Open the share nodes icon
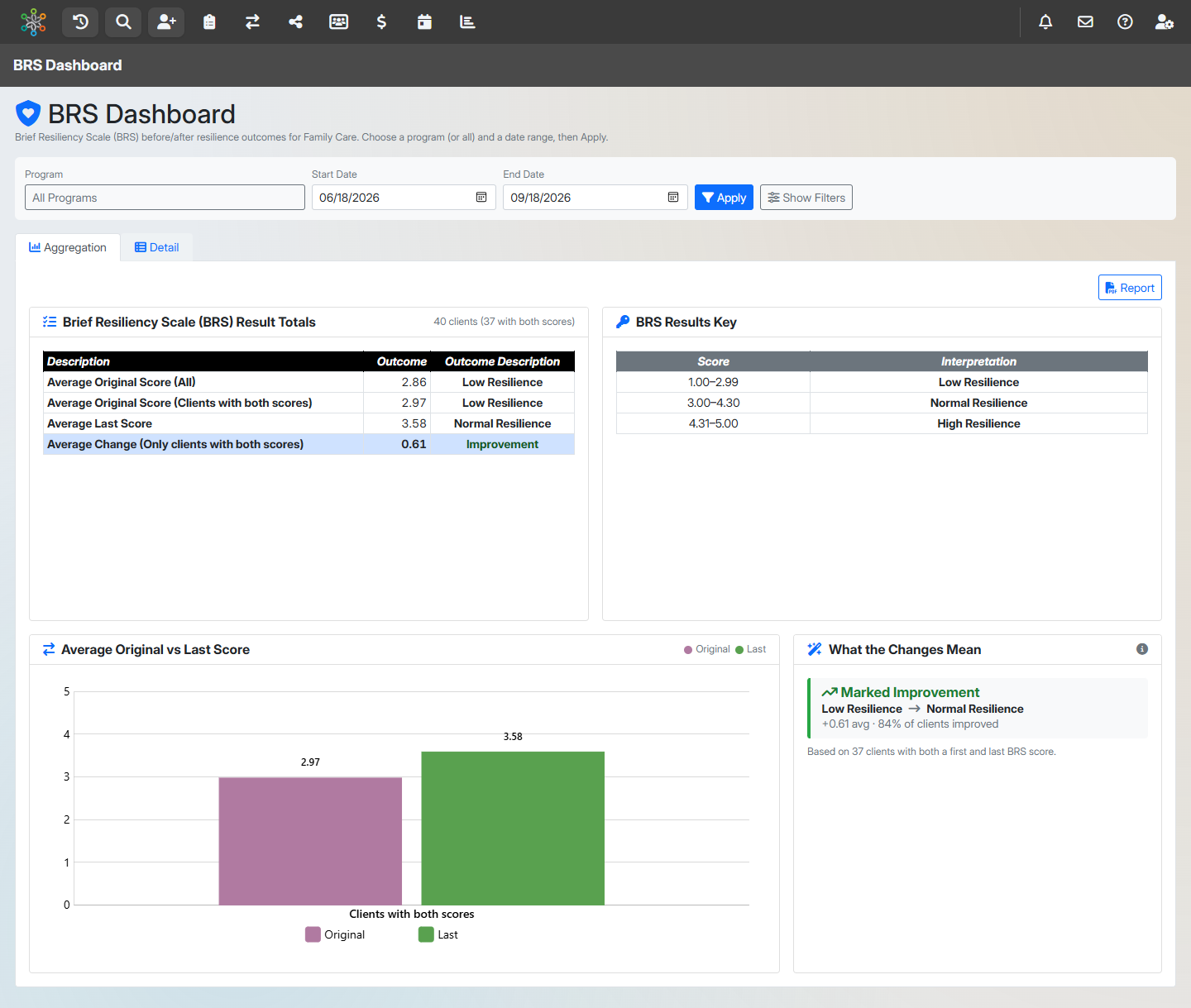 pos(295,22)
